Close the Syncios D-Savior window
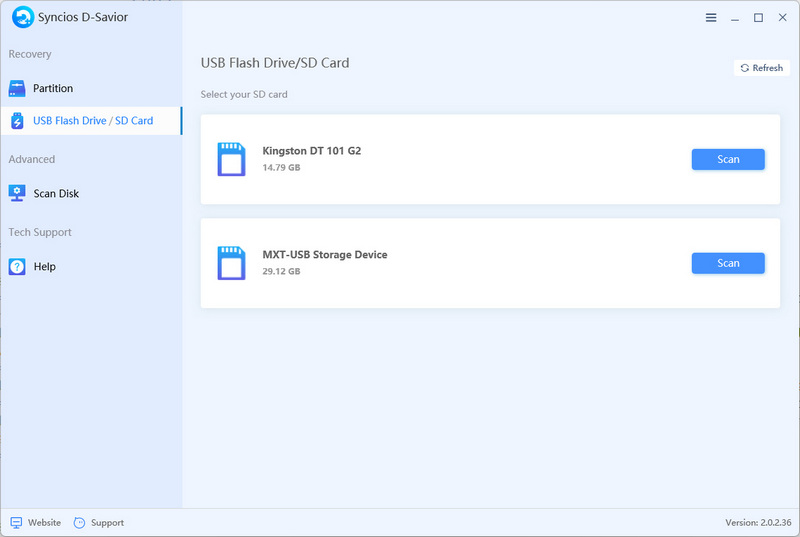The image size is (800, 537). click(x=783, y=17)
